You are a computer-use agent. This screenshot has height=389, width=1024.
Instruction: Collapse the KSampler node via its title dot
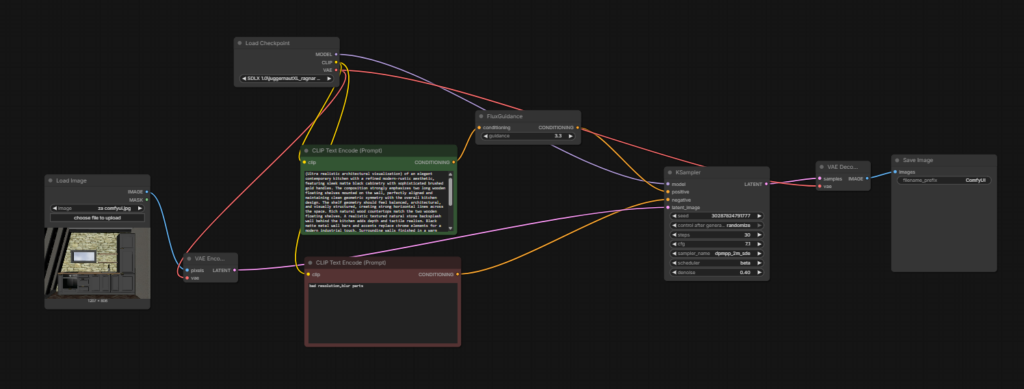670,173
